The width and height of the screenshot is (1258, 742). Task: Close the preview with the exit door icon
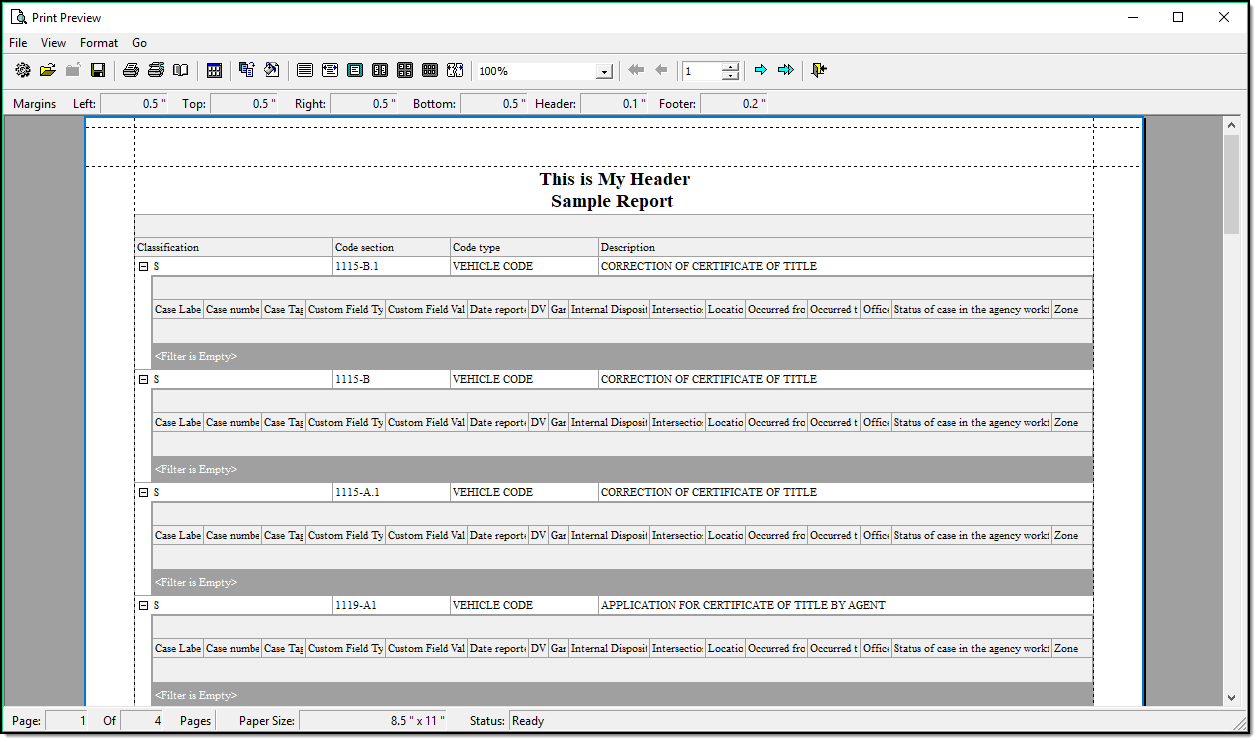pos(819,70)
